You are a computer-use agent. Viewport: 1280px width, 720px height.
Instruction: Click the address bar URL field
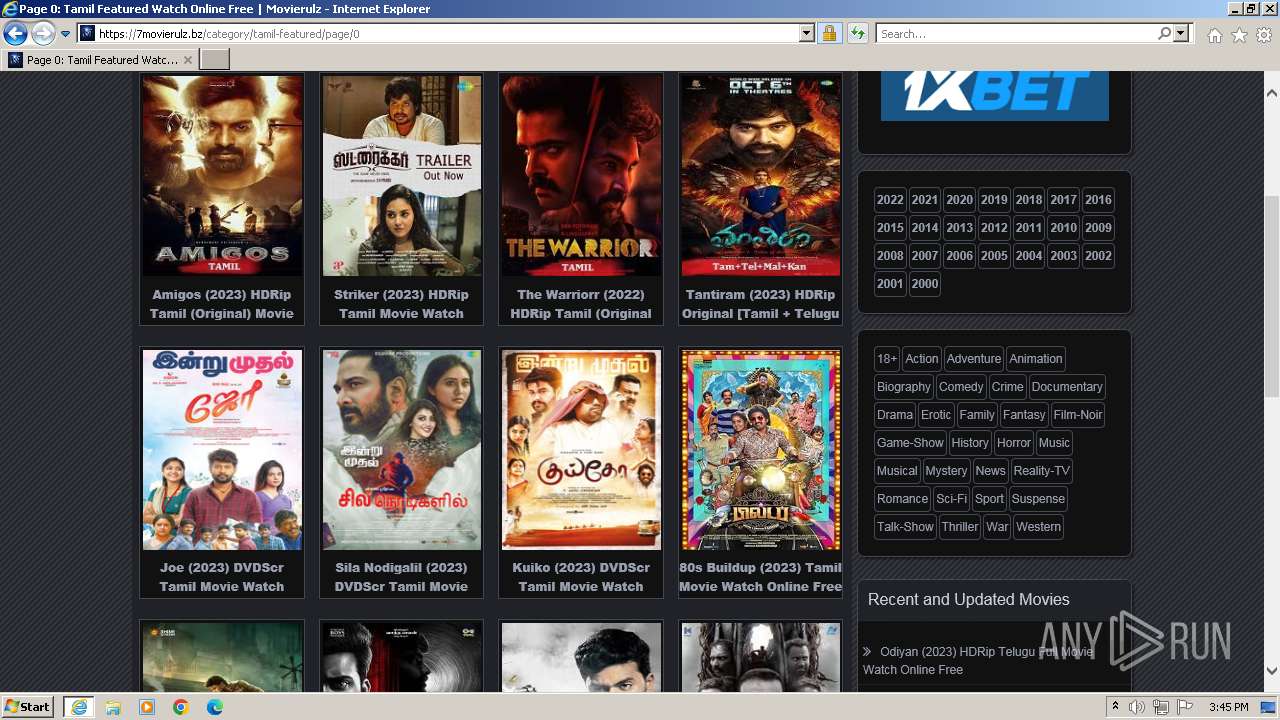pos(446,34)
